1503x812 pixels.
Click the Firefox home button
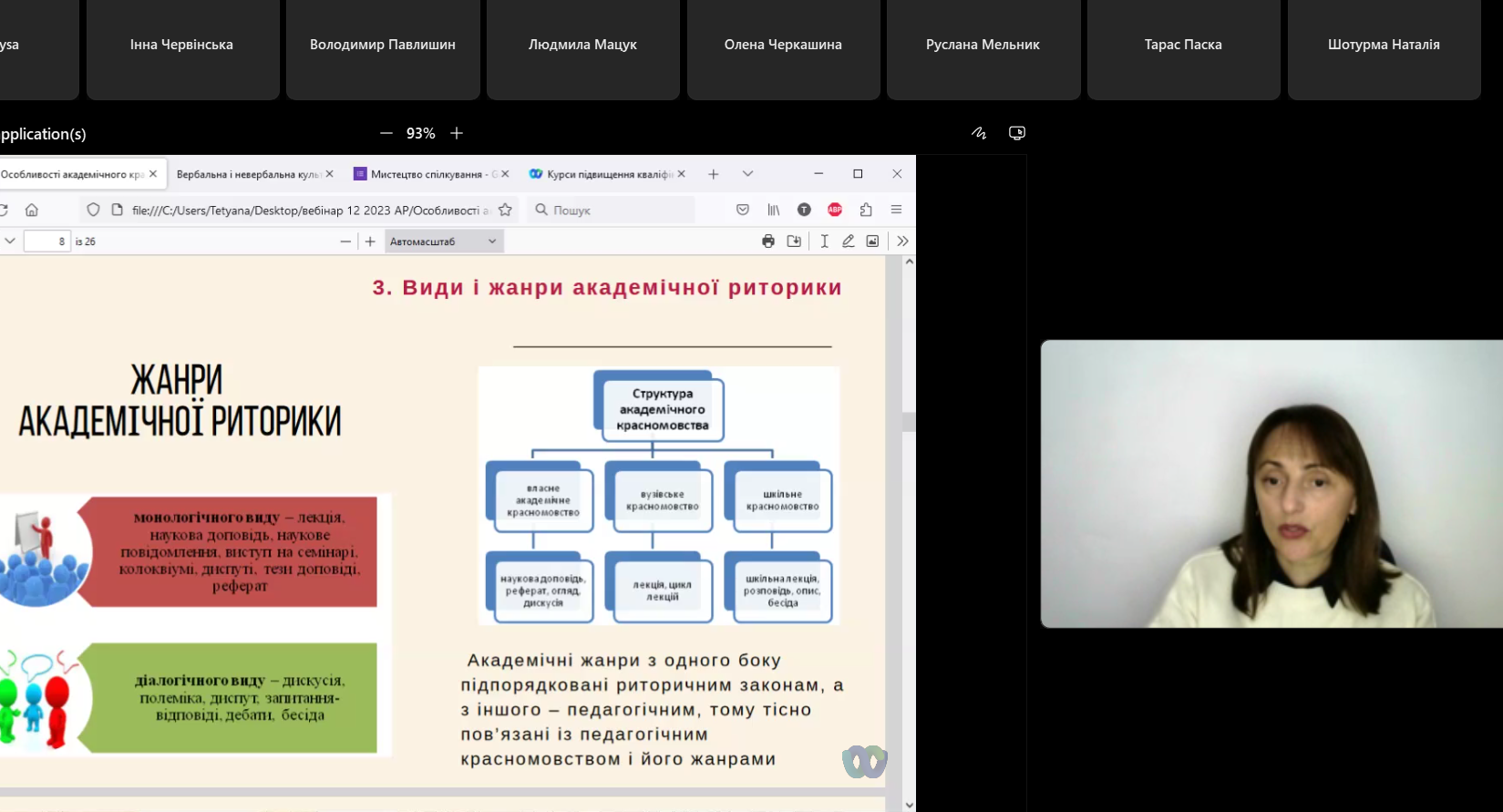click(x=32, y=211)
